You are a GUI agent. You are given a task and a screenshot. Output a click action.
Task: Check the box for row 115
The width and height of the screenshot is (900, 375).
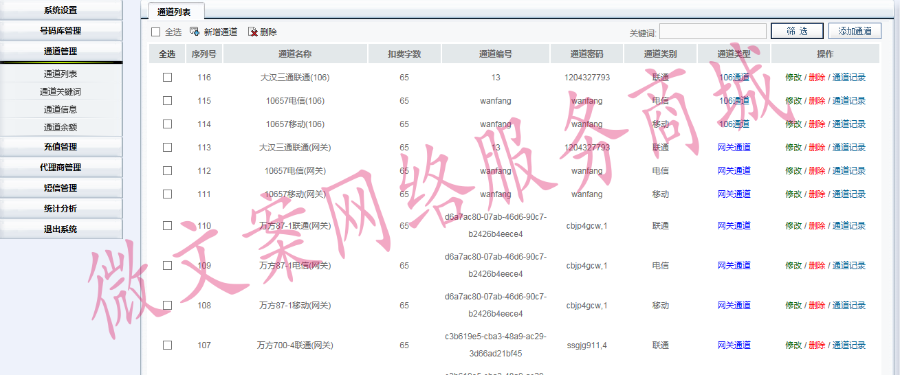(167, 100)
